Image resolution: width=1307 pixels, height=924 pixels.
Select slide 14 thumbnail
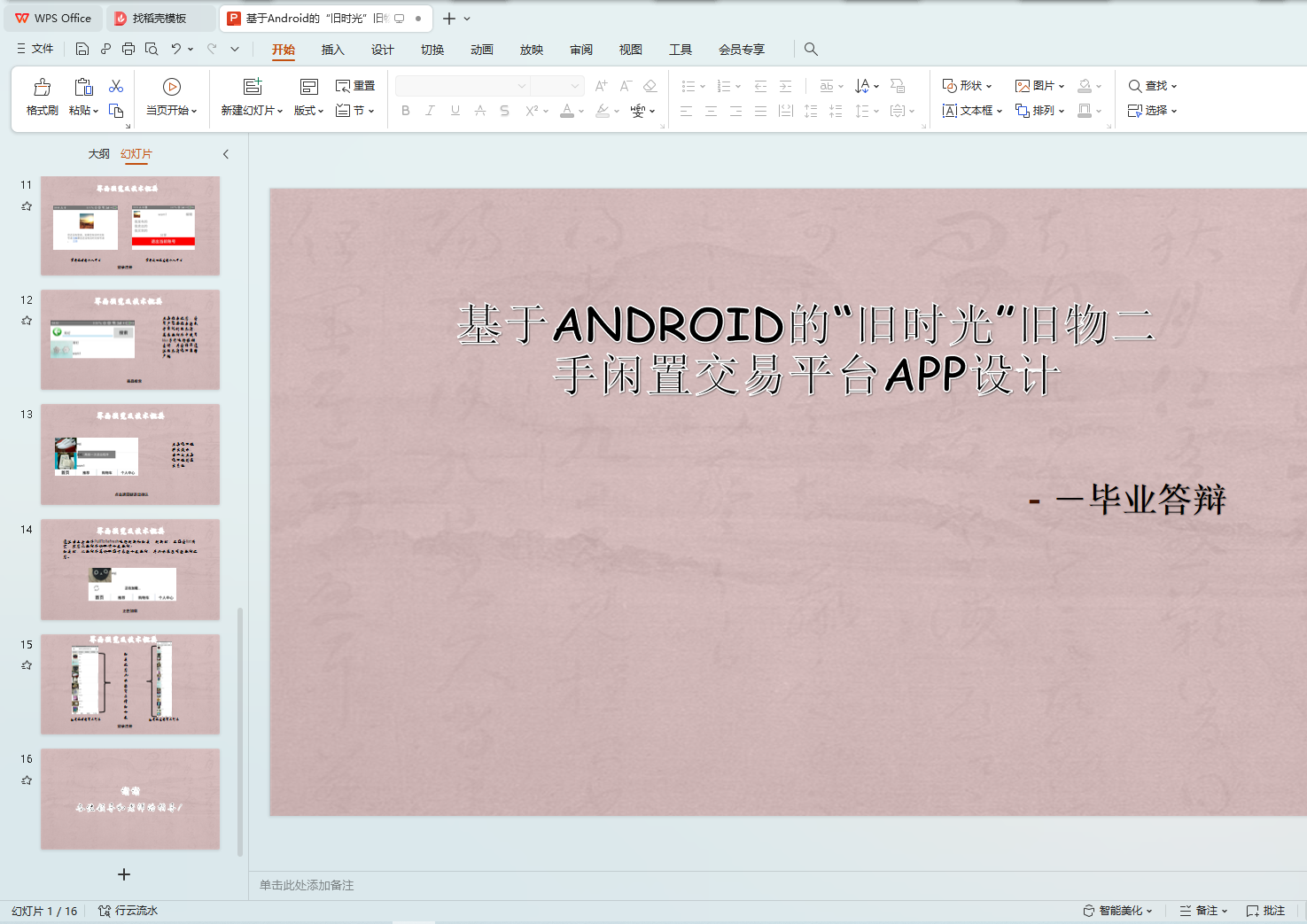[x=130, y=570]
